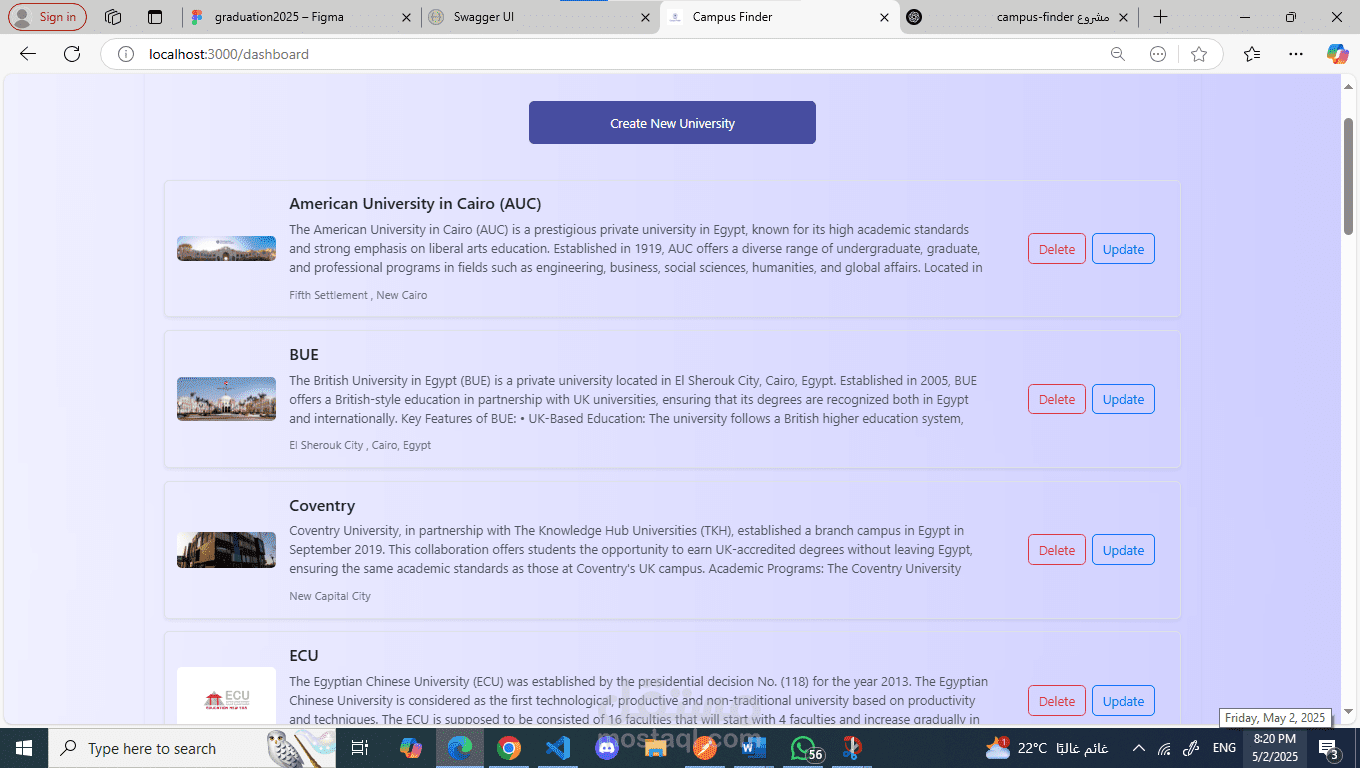The image size is (1360, 768).
Task: Click the Coventry building thumbnail
Action: [x=226, y=550]
